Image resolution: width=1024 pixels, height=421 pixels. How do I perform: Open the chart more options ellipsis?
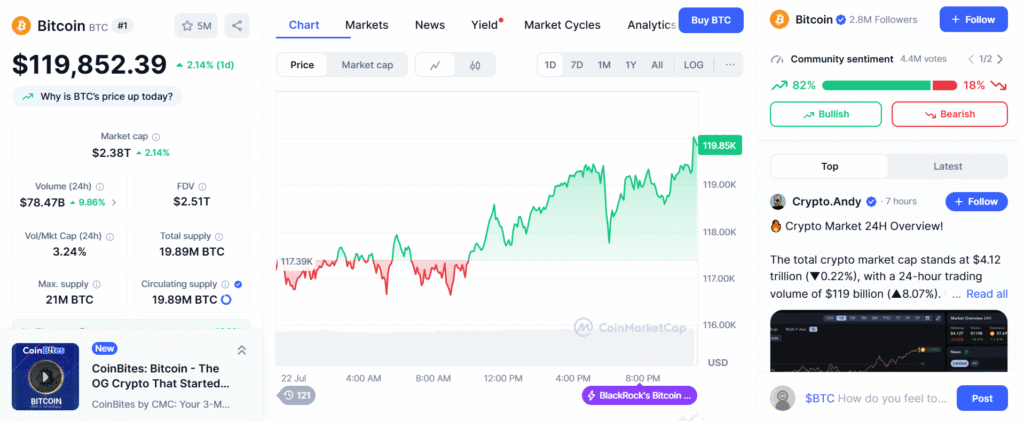pos(730,65)
